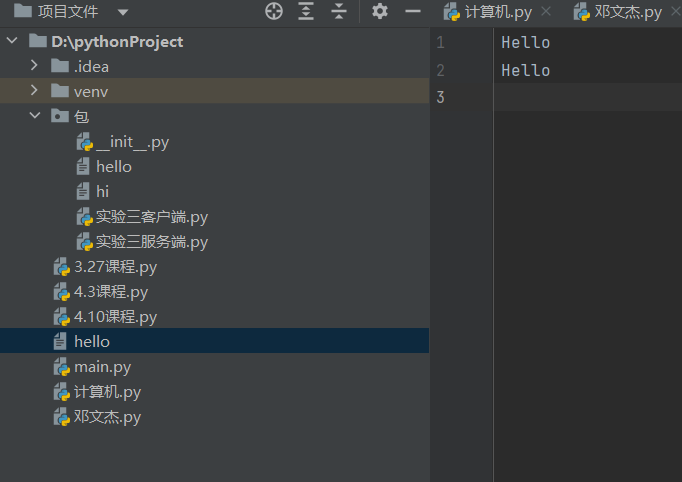The width and height of the screenshot is (682, 482).
Task: Close the 计算机.py editor tab
Action: point(545,12)
